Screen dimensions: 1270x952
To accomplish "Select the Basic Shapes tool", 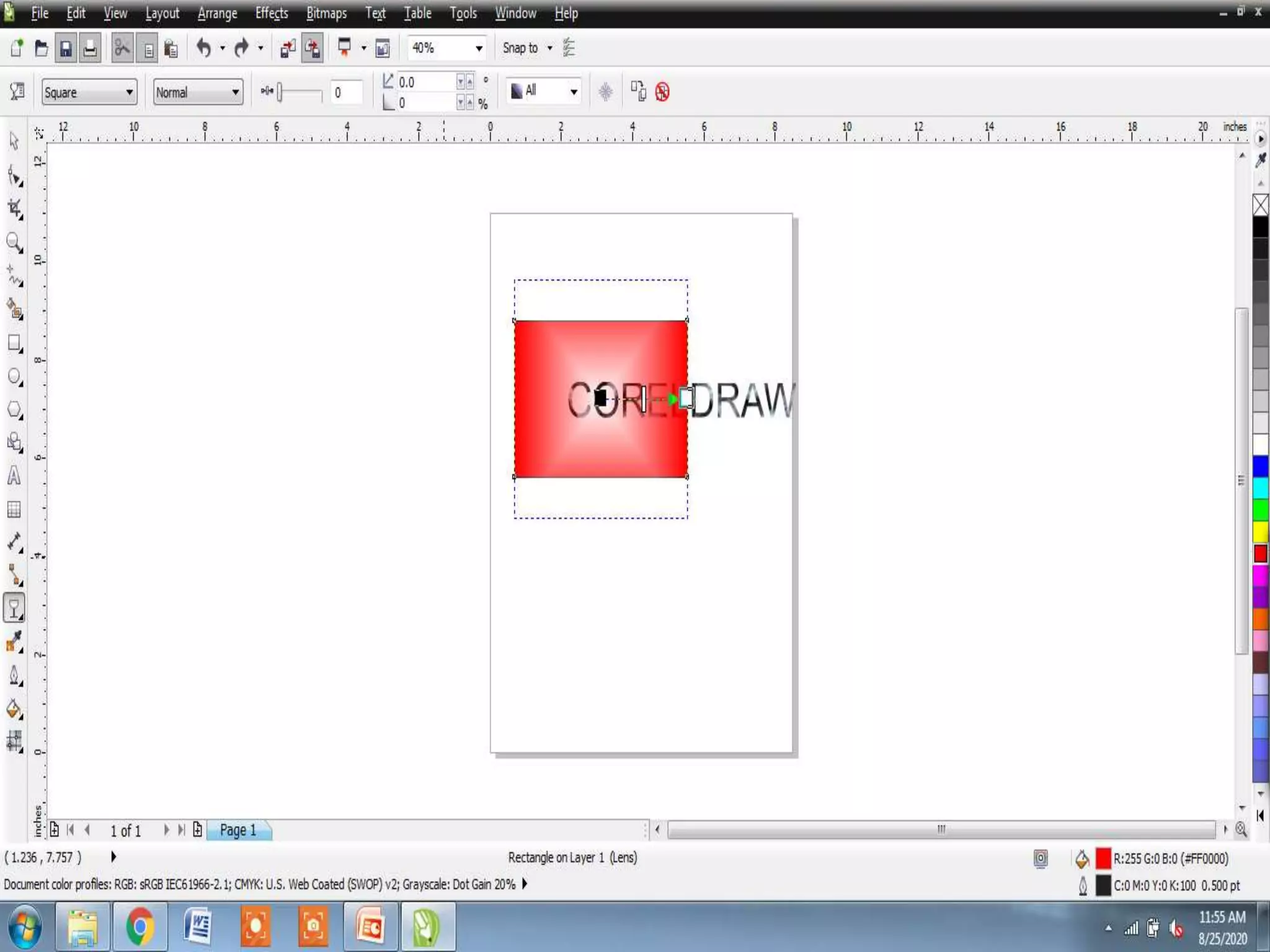I will [15, 443].
